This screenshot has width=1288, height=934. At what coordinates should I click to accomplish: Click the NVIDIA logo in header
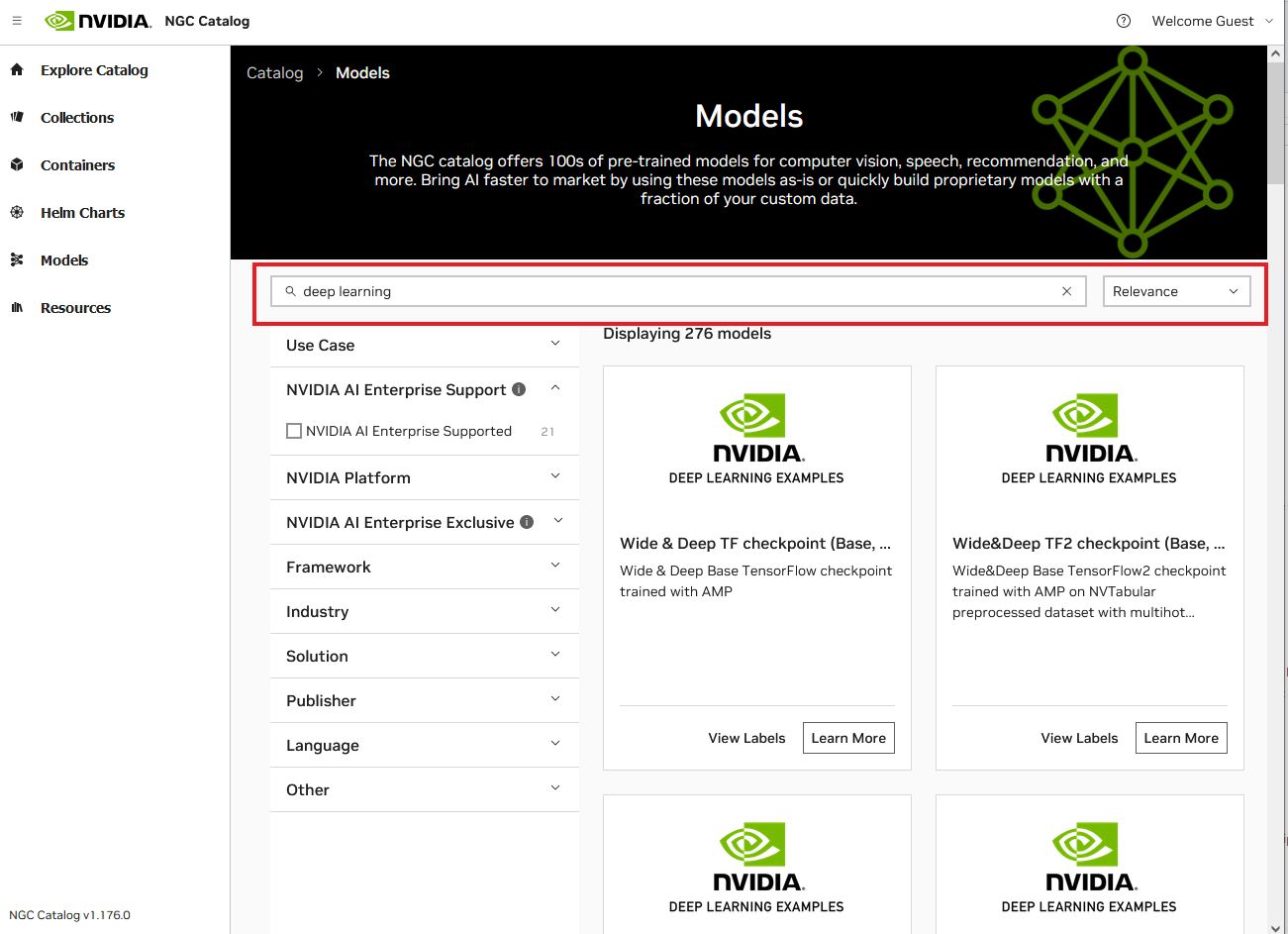pyautogui.click(x=98, y=21)
